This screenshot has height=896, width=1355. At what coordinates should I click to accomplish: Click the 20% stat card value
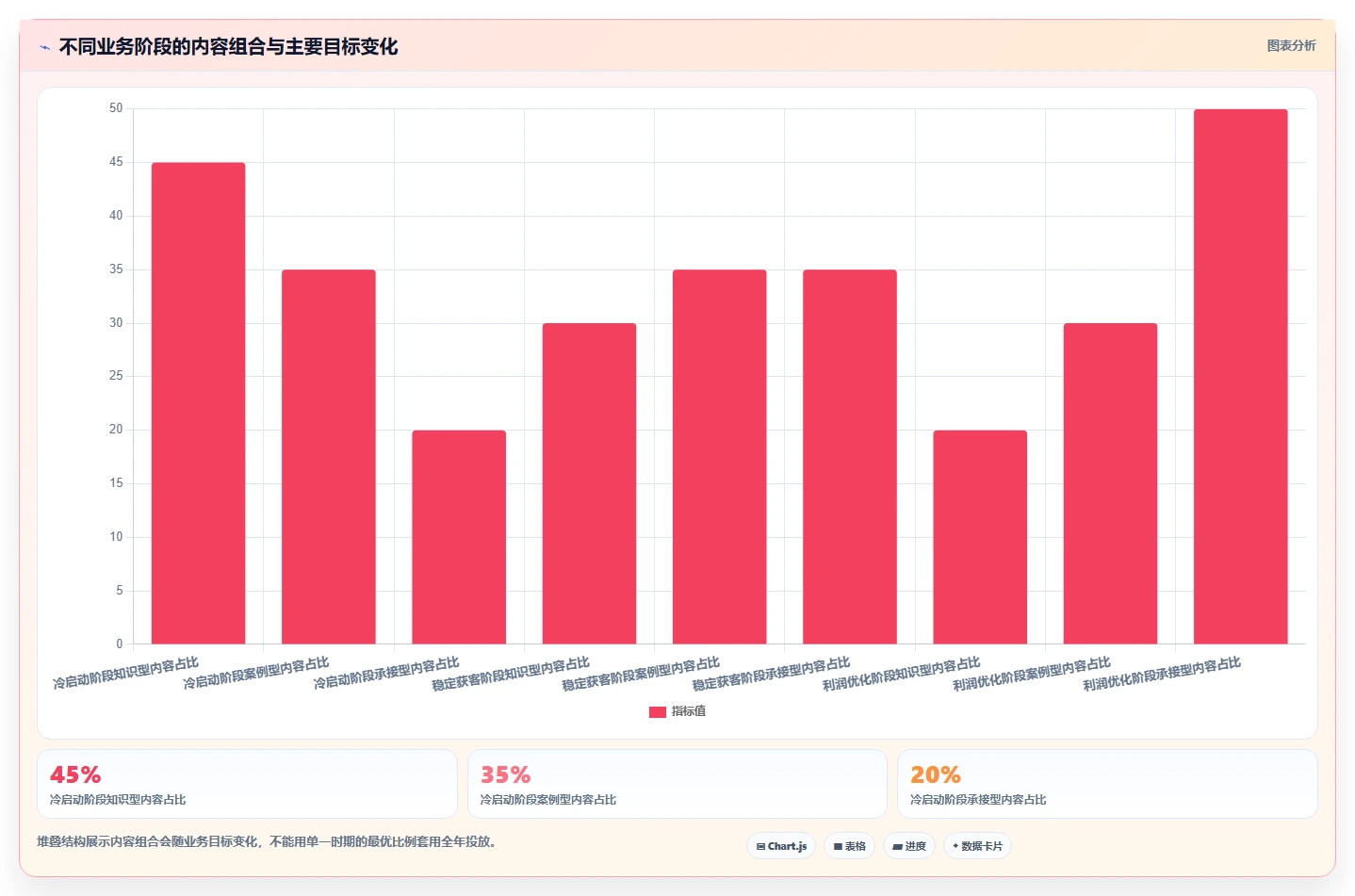coord(936,774)
